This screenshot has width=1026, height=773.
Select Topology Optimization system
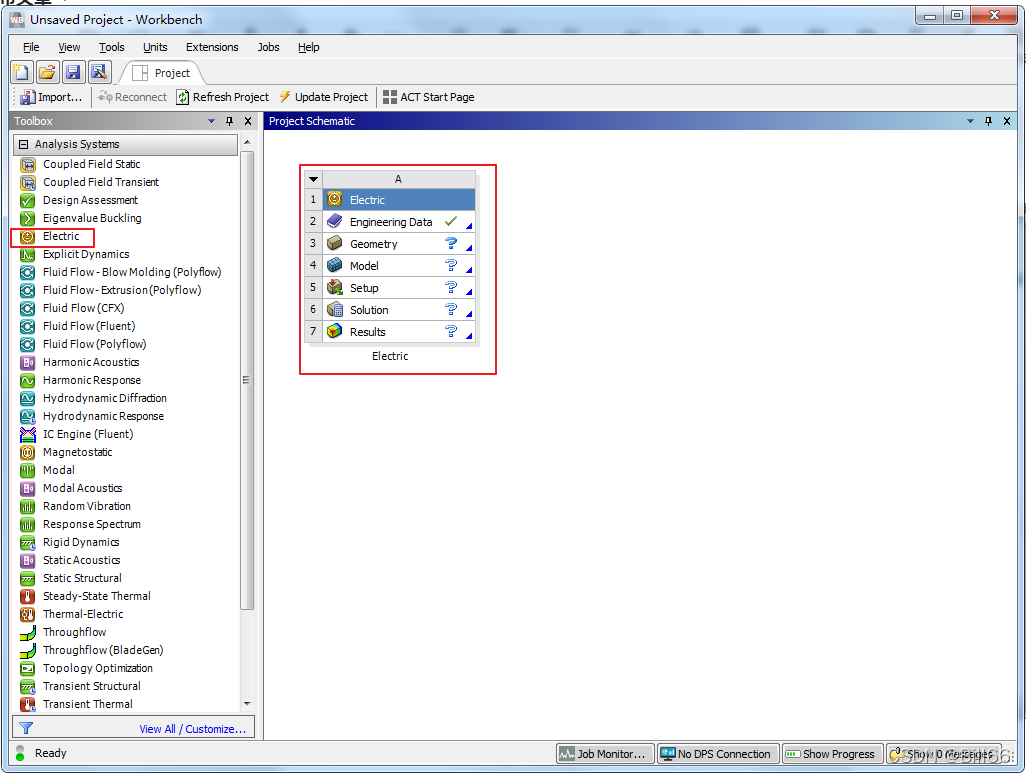tap(97, 668)
